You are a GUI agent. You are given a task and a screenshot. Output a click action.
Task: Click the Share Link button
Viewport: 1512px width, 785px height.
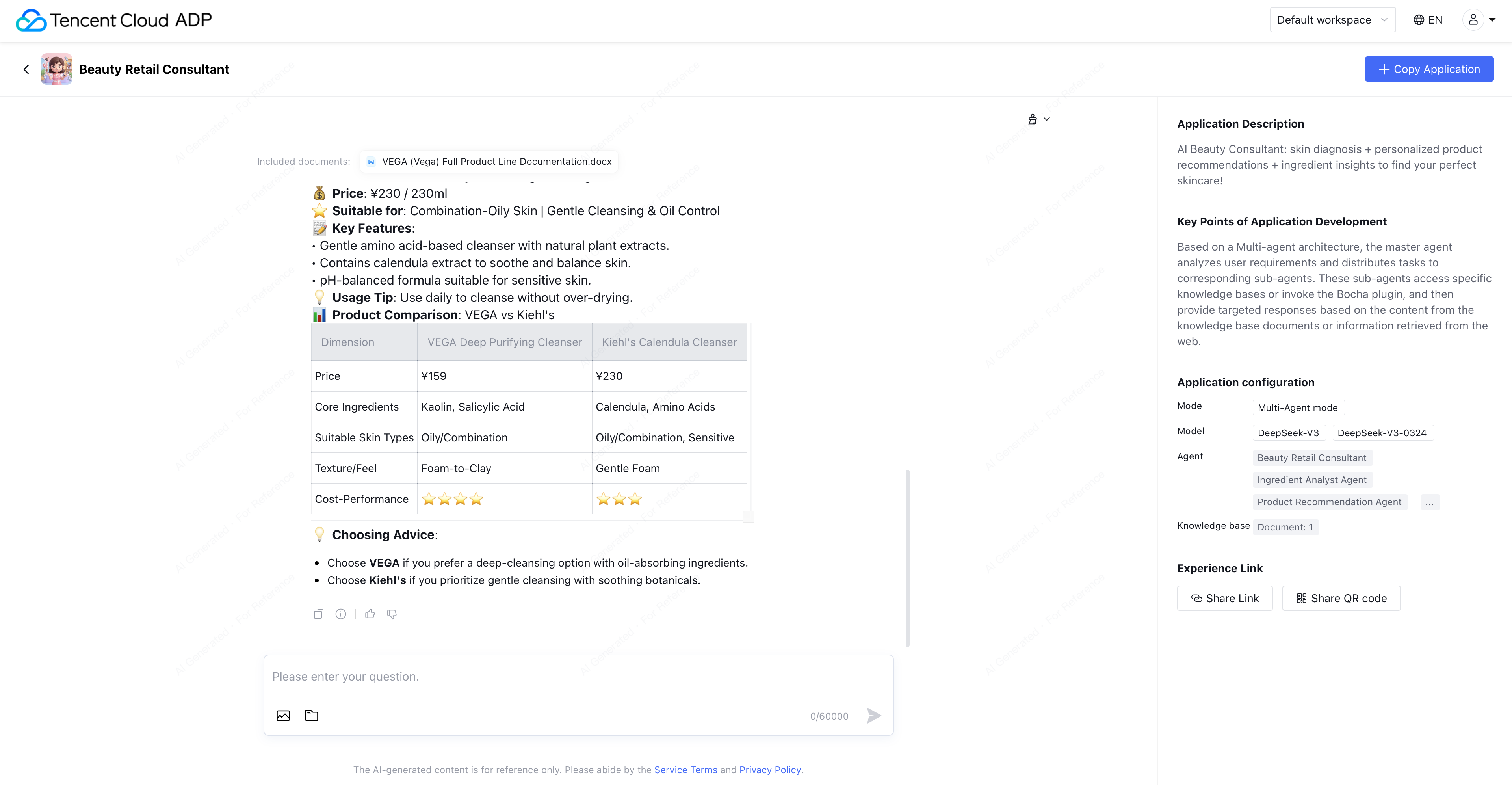(x=1224, y=598)
